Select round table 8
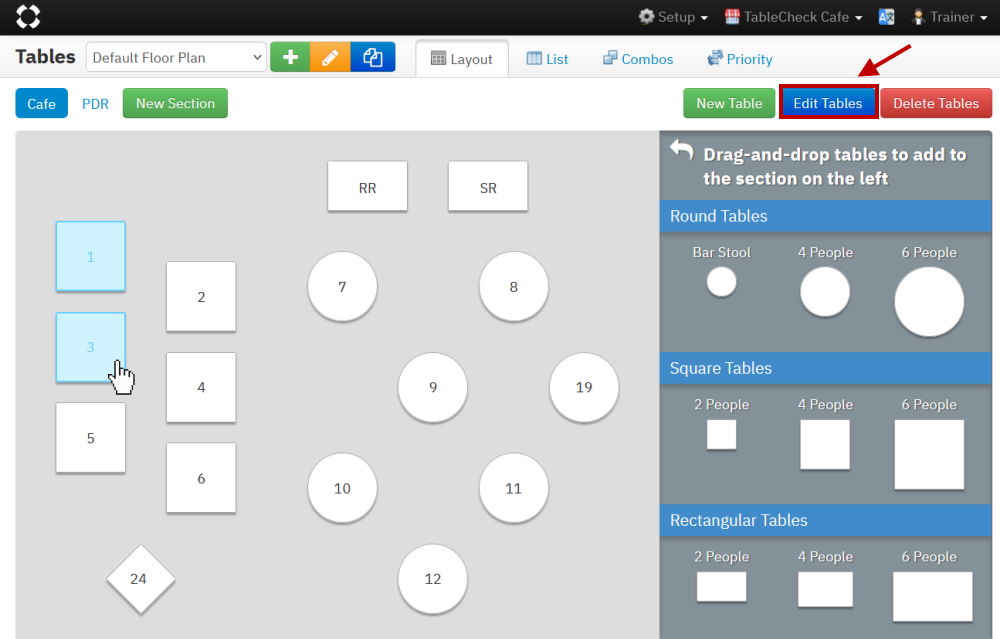1000x639 pixels. [x=513, y=287]
